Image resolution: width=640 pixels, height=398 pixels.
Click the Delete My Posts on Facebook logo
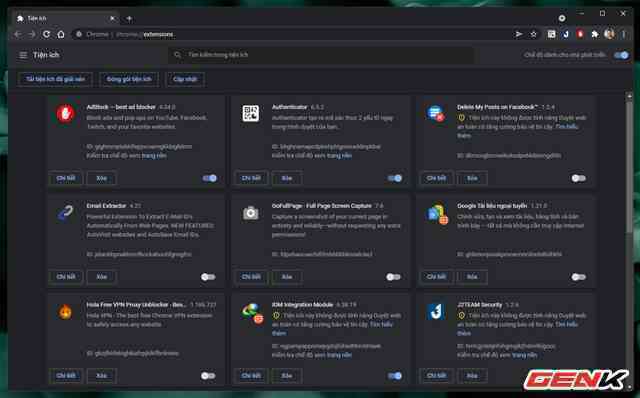click(436, 113)
